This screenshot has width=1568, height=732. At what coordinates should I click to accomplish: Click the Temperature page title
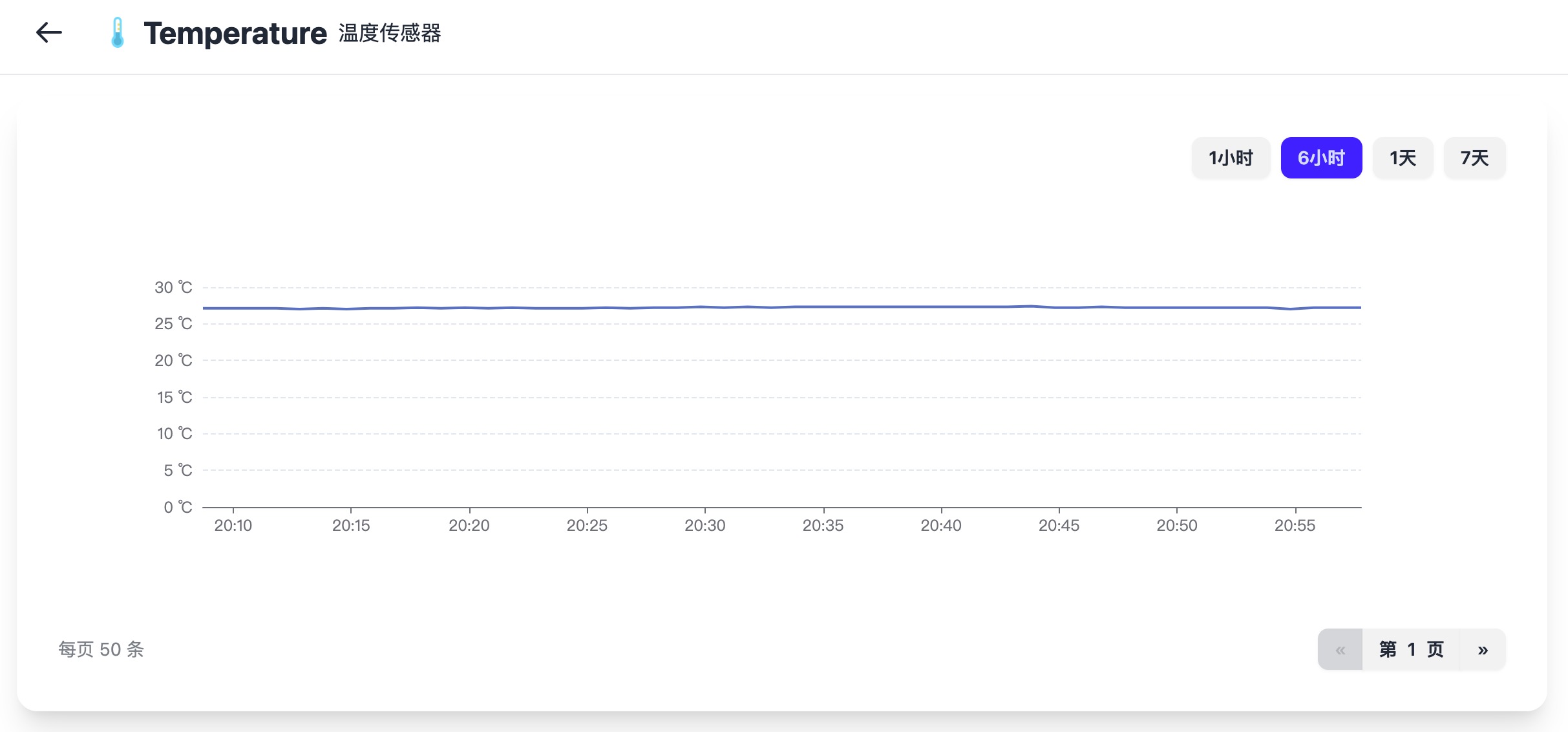point(235,34)
